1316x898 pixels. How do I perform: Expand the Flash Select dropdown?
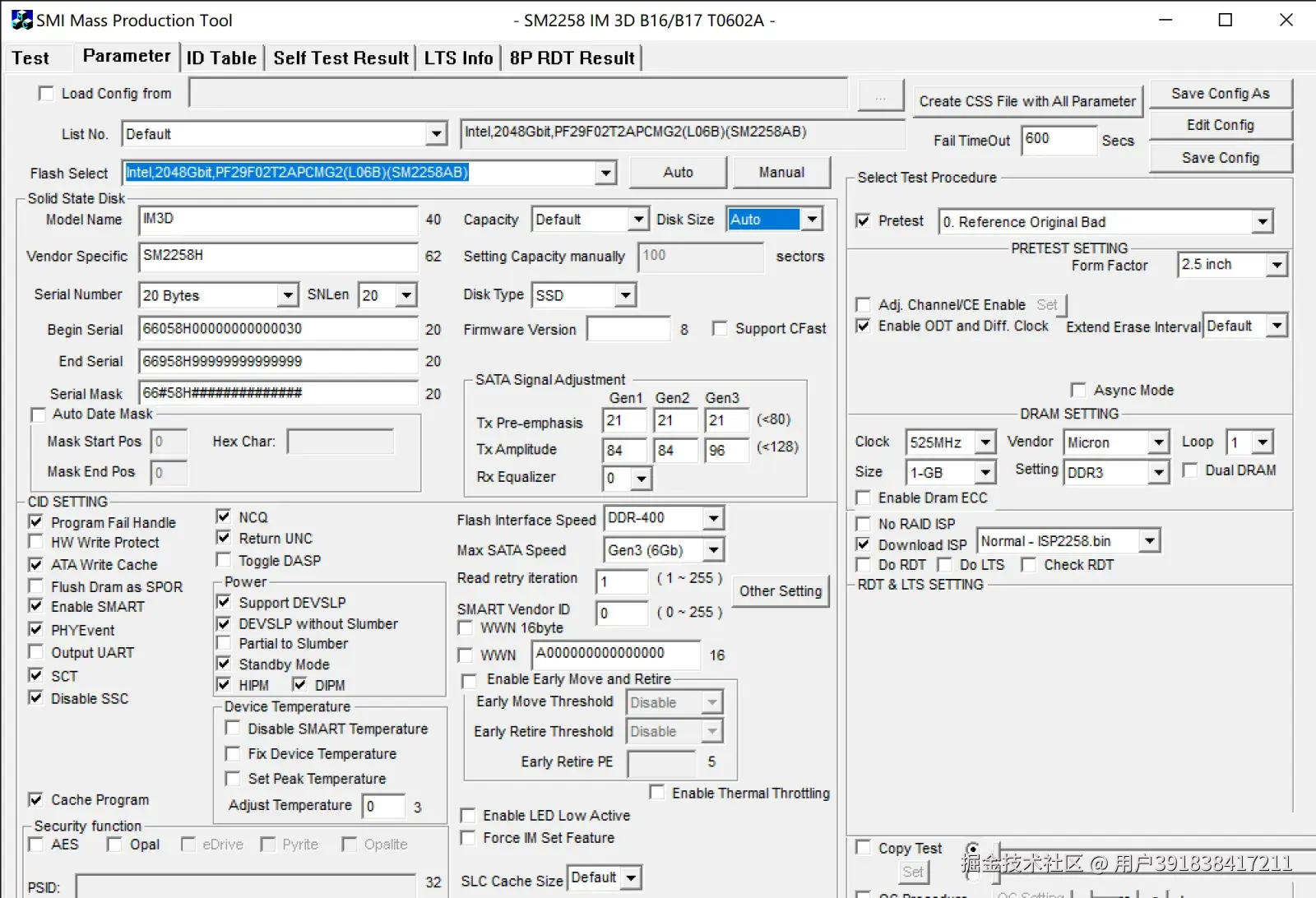coord(605,173)
